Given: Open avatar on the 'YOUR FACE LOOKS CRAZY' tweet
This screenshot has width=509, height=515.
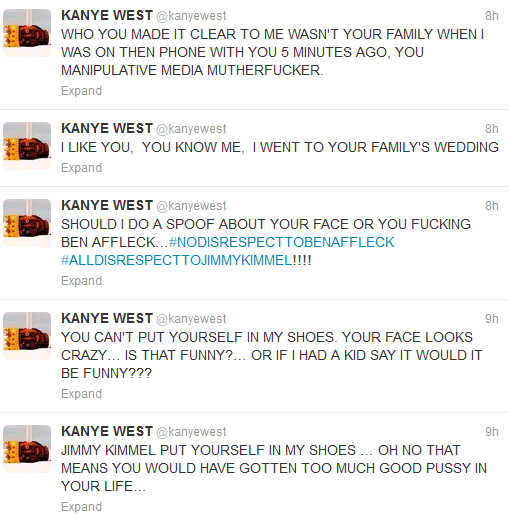Looking at the screenshot, I should point(27,336).
